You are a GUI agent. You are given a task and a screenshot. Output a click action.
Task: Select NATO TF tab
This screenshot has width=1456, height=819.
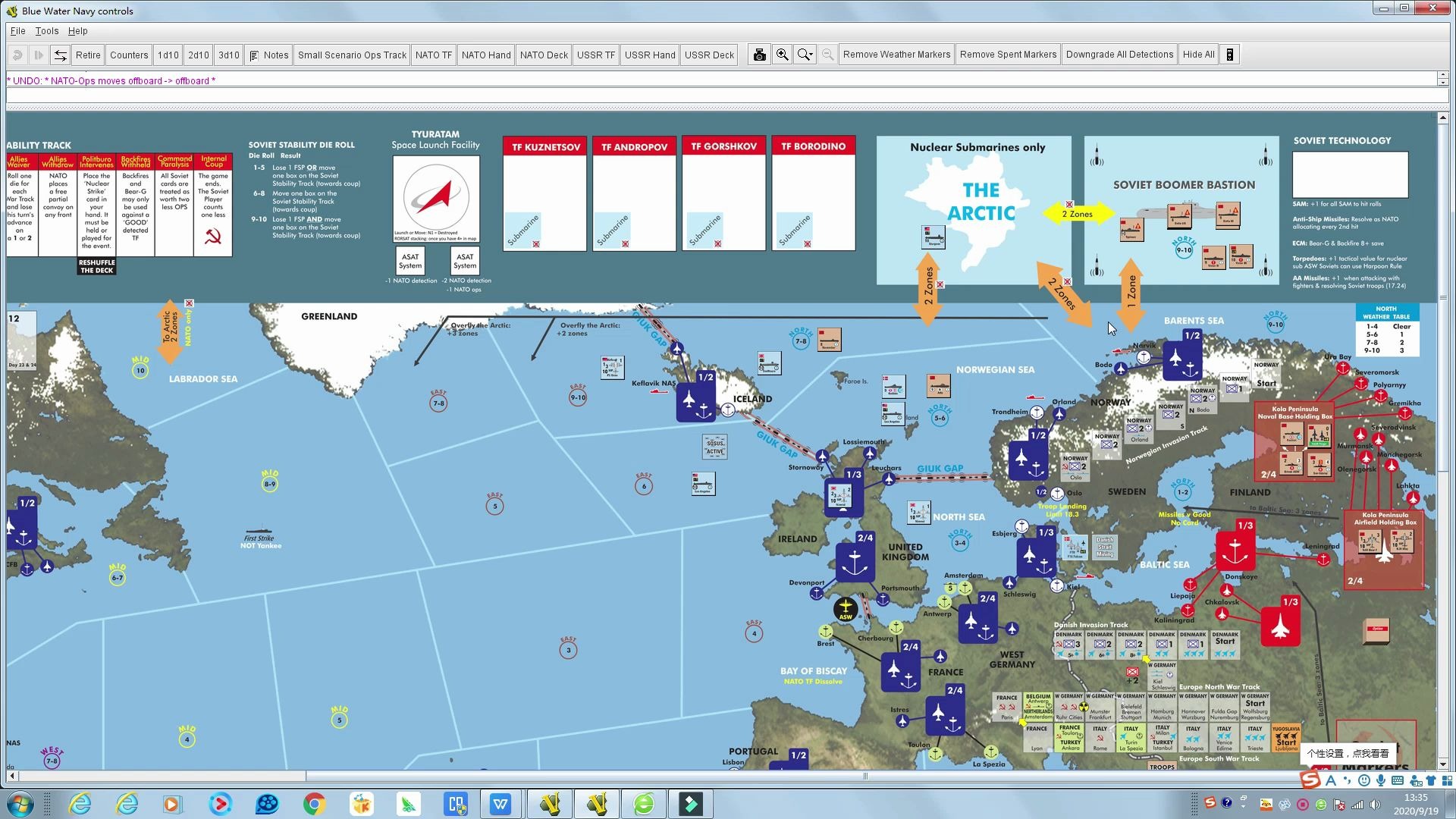click(x=433, y=54)
